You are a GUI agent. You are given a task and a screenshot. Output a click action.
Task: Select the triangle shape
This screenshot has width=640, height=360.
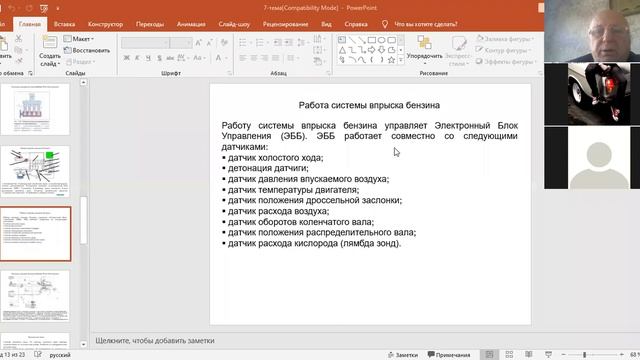(342, 50)
